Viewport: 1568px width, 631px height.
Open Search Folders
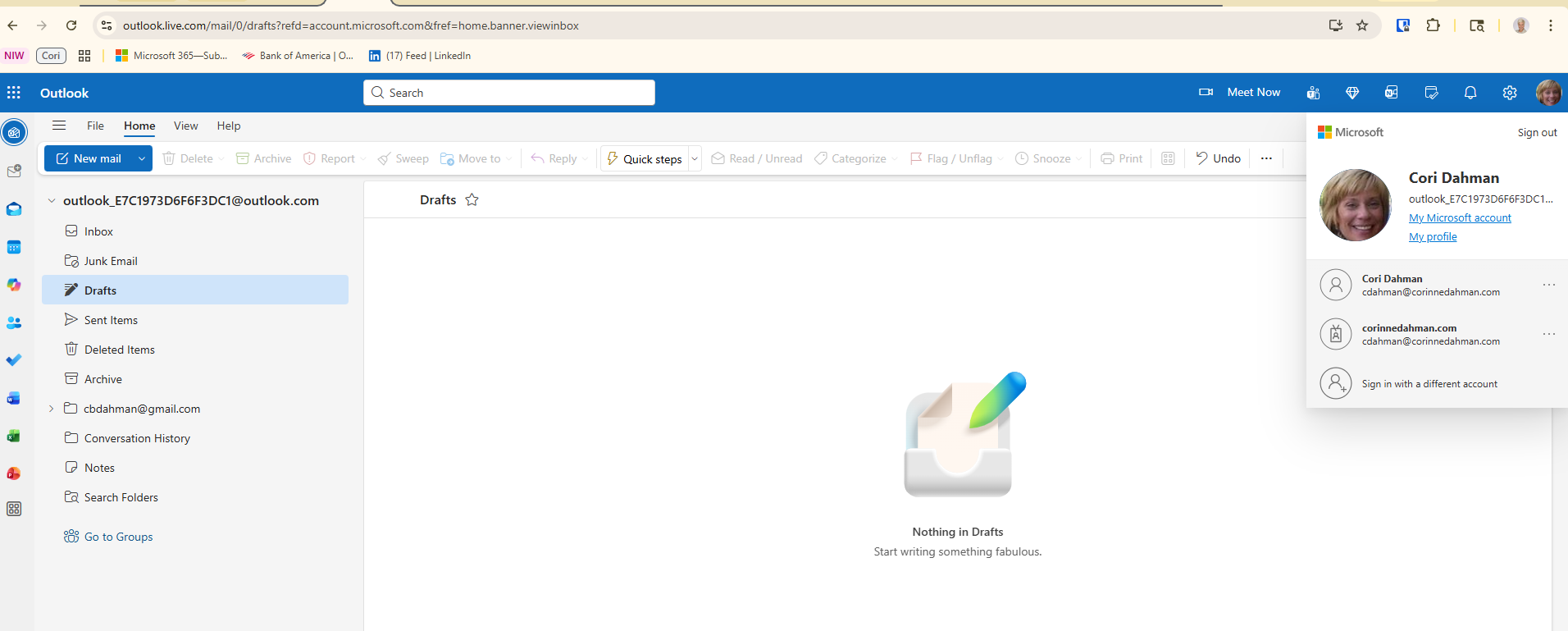(x=195, y=497)
